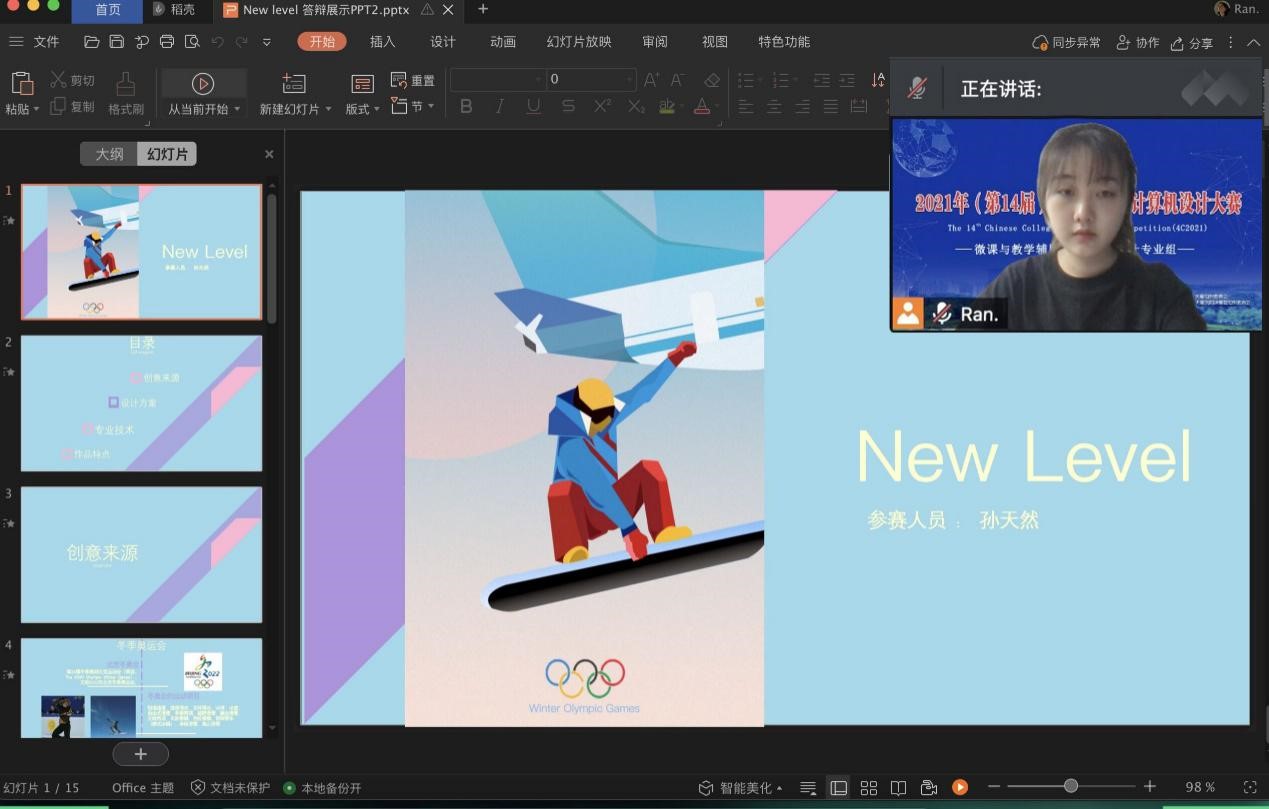This screenshot has width=1269, height=809.
Task: Click the redo arrow icon
Action: (x=241, y=42)
